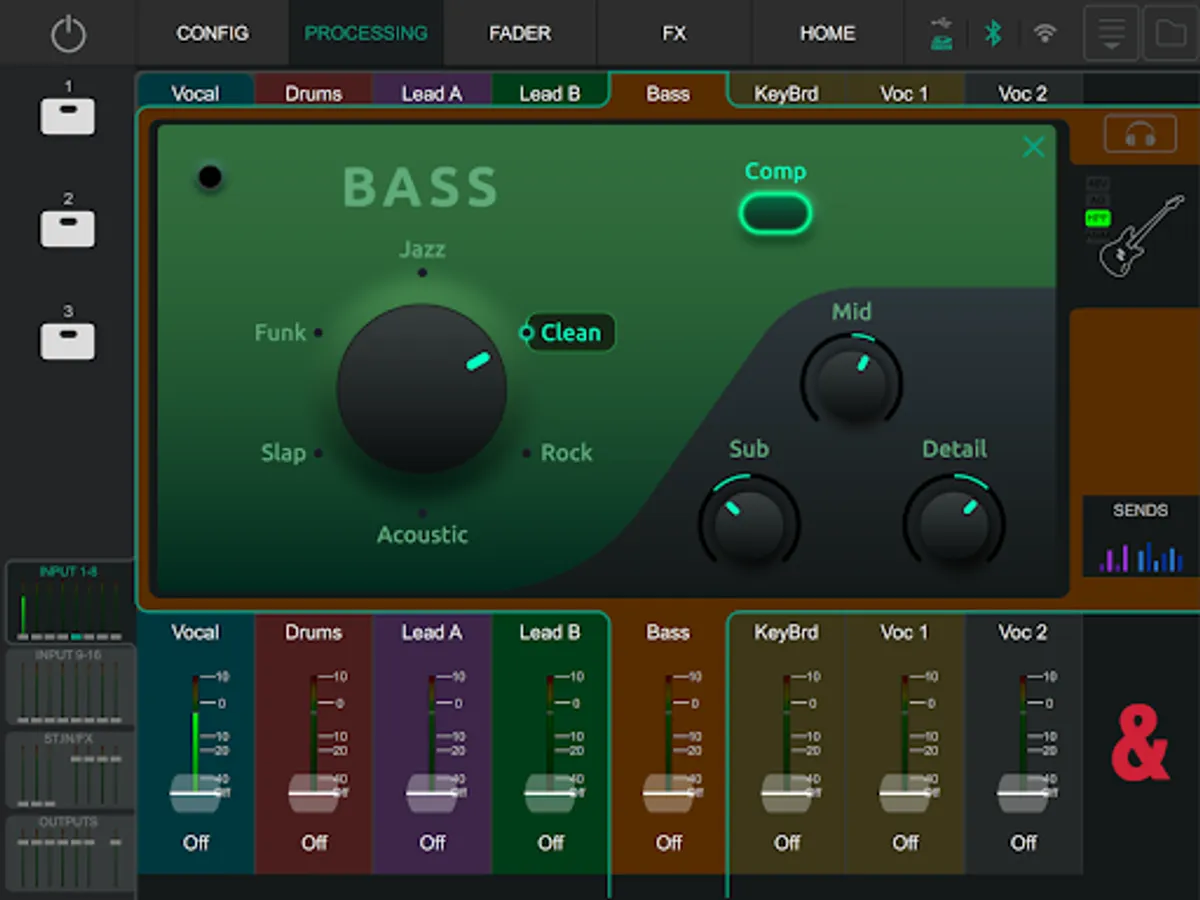
Task: Click the bass guitar preset icon
Action: pos(1141,237)
